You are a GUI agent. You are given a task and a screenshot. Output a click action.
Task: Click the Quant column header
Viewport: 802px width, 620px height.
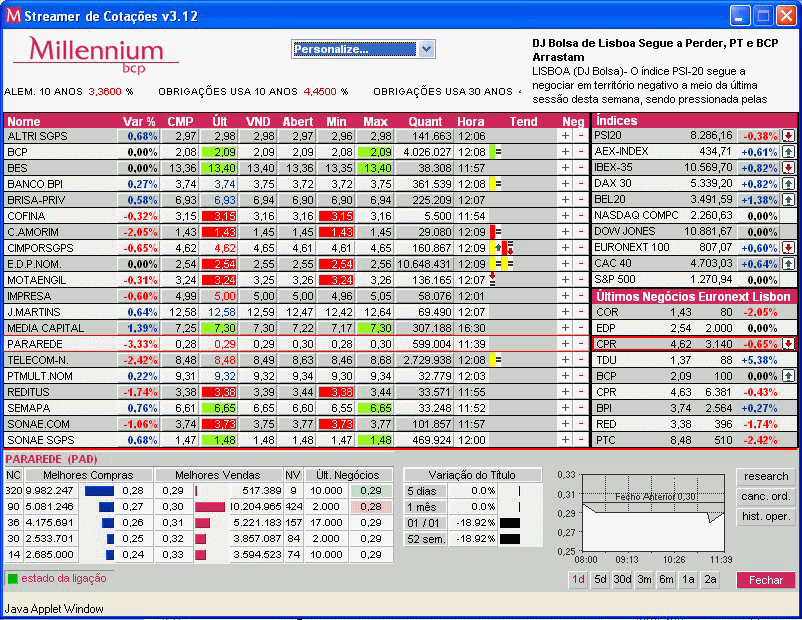point(425,122)
